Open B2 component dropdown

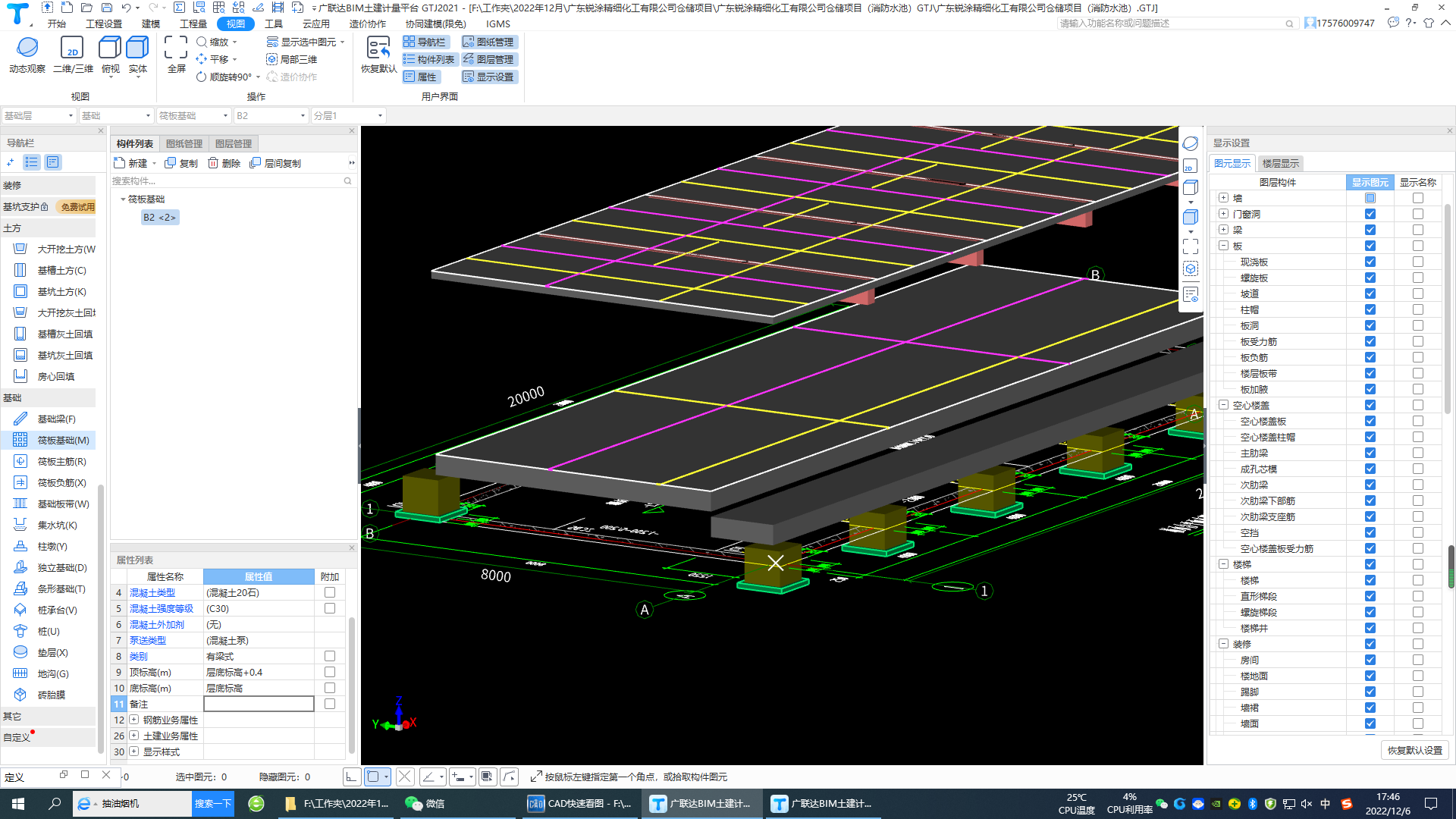pos(271,116)
